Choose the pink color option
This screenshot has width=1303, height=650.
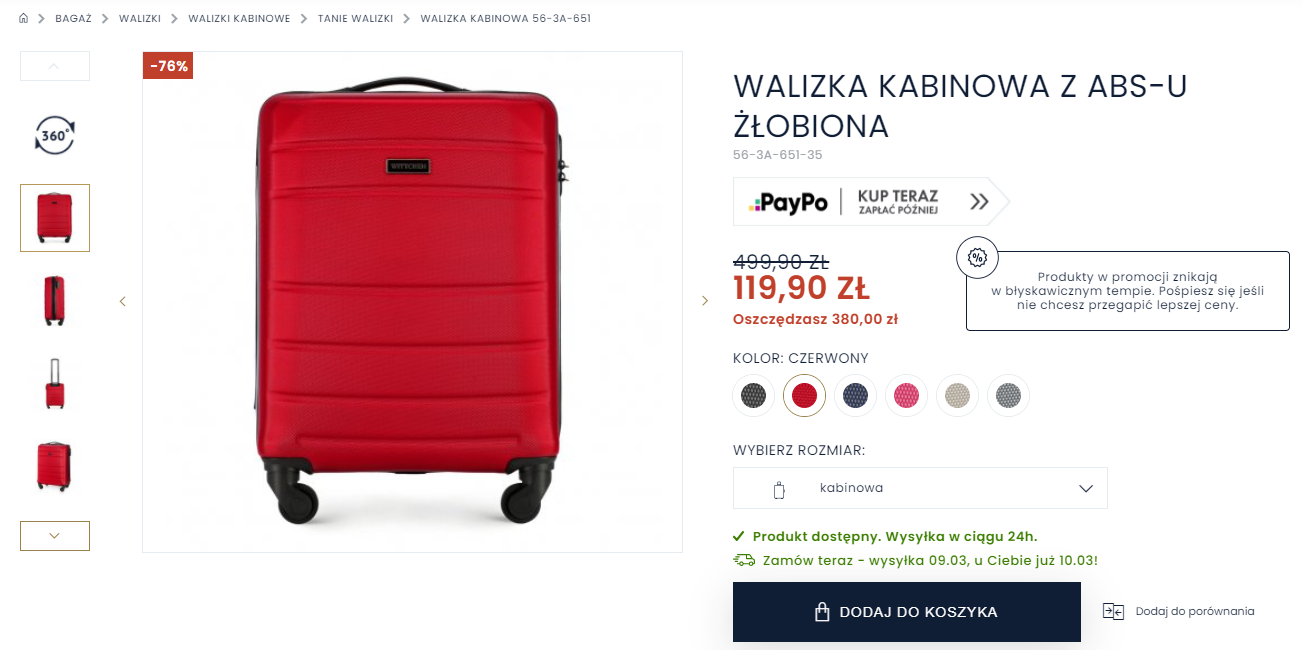(906, 396)
